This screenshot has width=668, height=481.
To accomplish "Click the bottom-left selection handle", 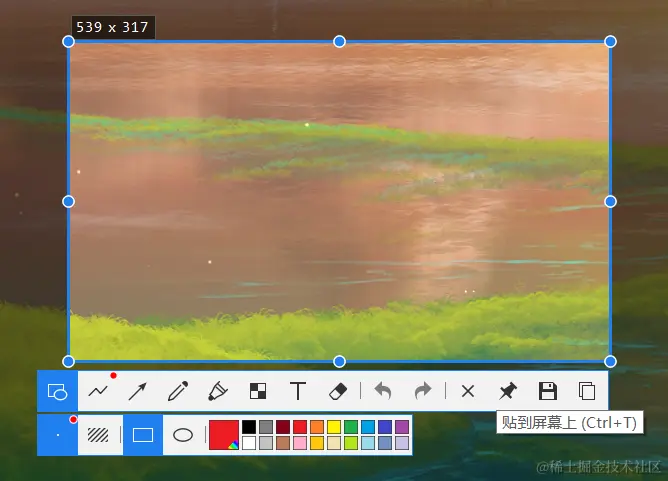I will coord(68,362).
